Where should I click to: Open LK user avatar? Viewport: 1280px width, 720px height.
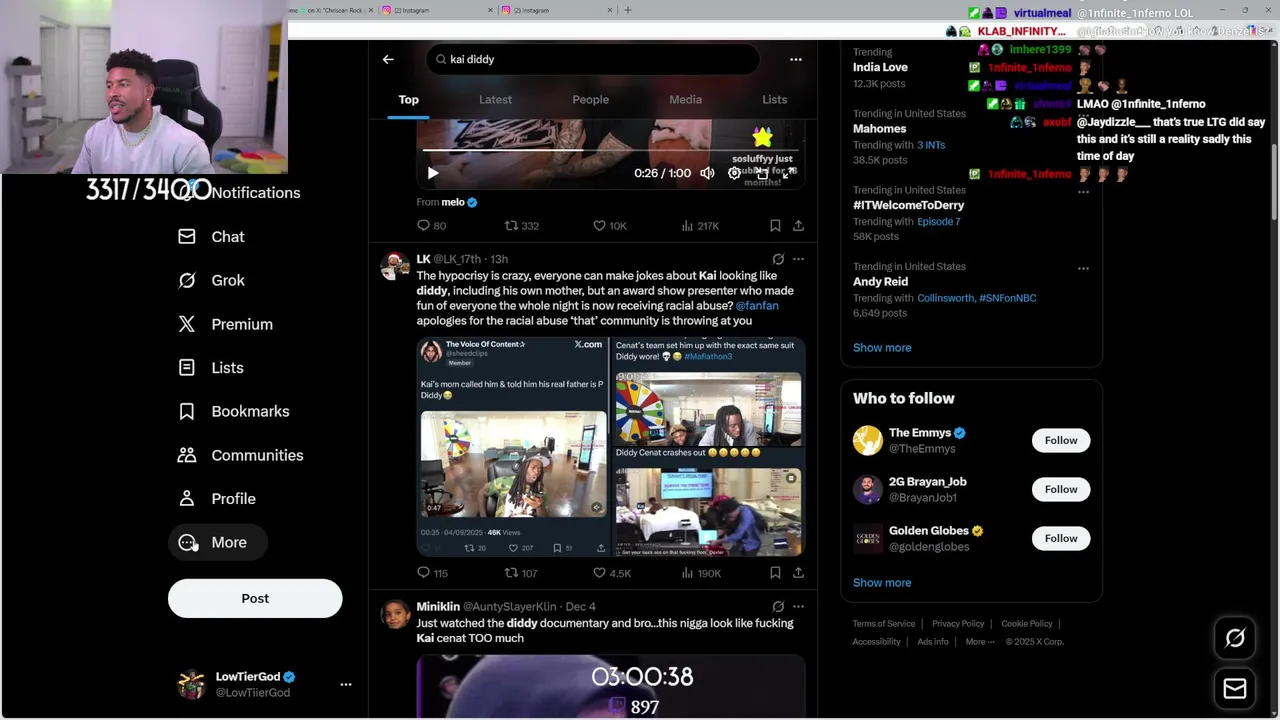(x=395, y=266)
